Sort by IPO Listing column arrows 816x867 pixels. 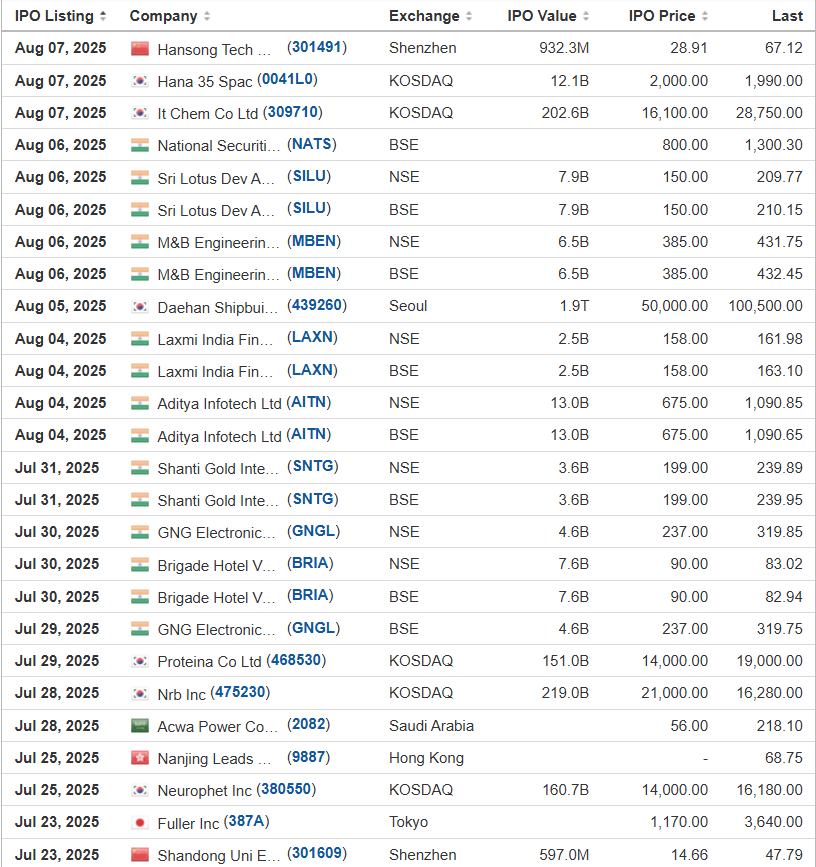103,16
